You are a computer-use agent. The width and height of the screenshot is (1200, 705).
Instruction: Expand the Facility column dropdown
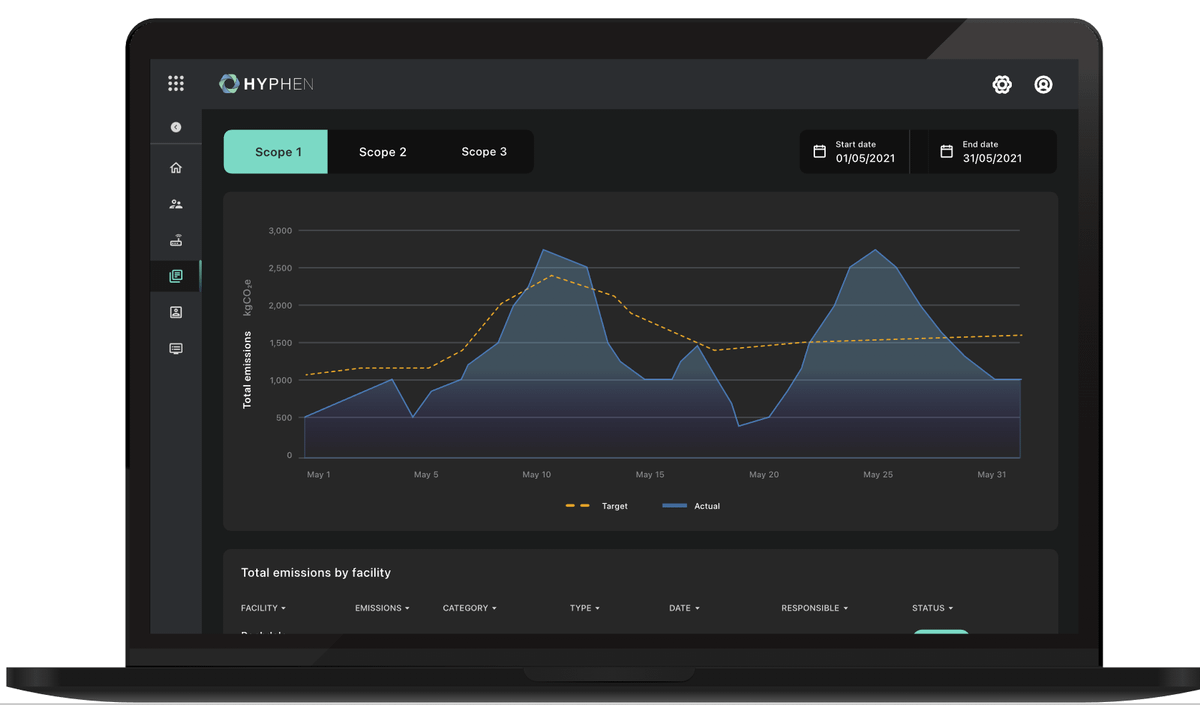click(x=263, y=608)
